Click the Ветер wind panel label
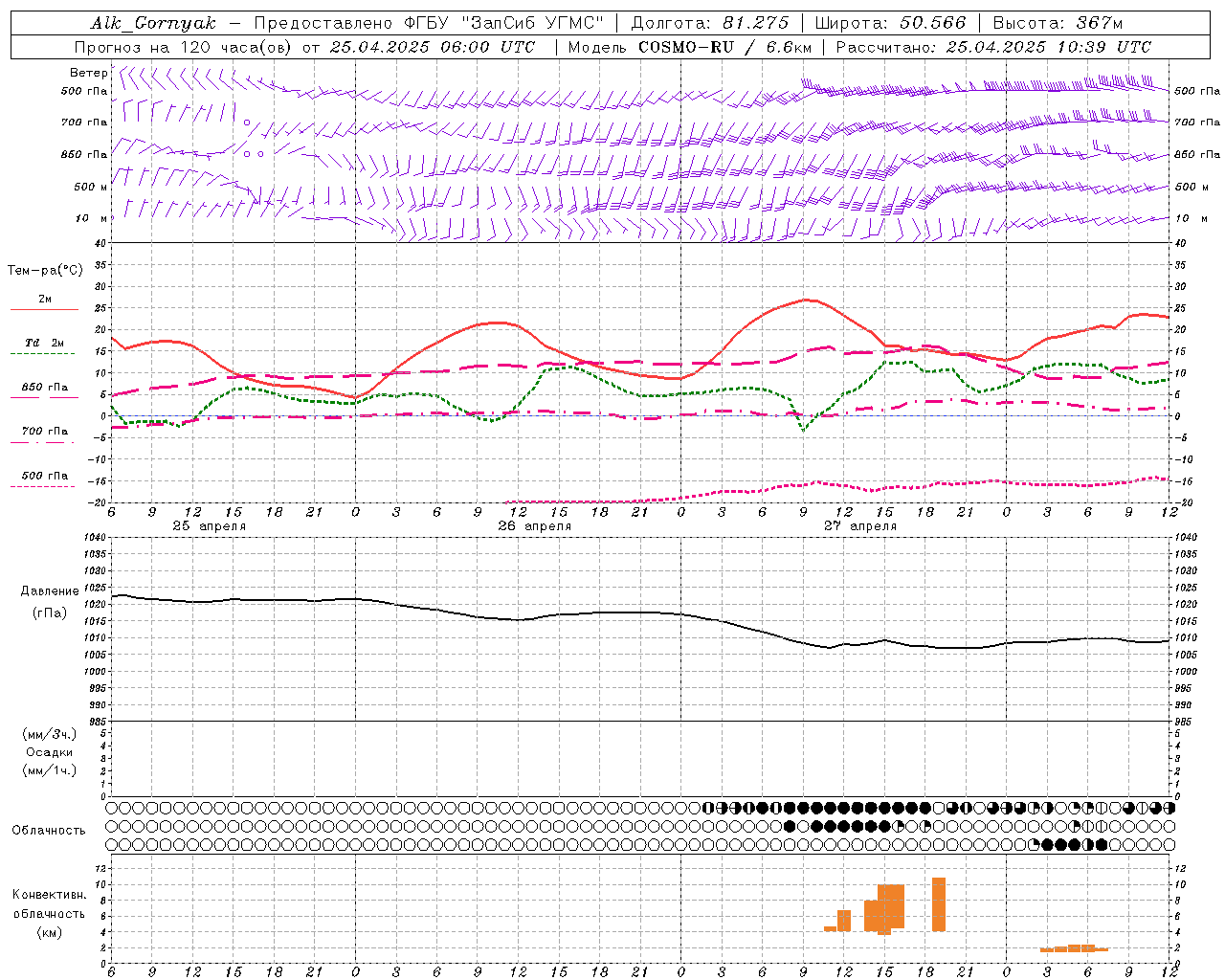Screen dimensions: 1225x980 tap(88, 73)
